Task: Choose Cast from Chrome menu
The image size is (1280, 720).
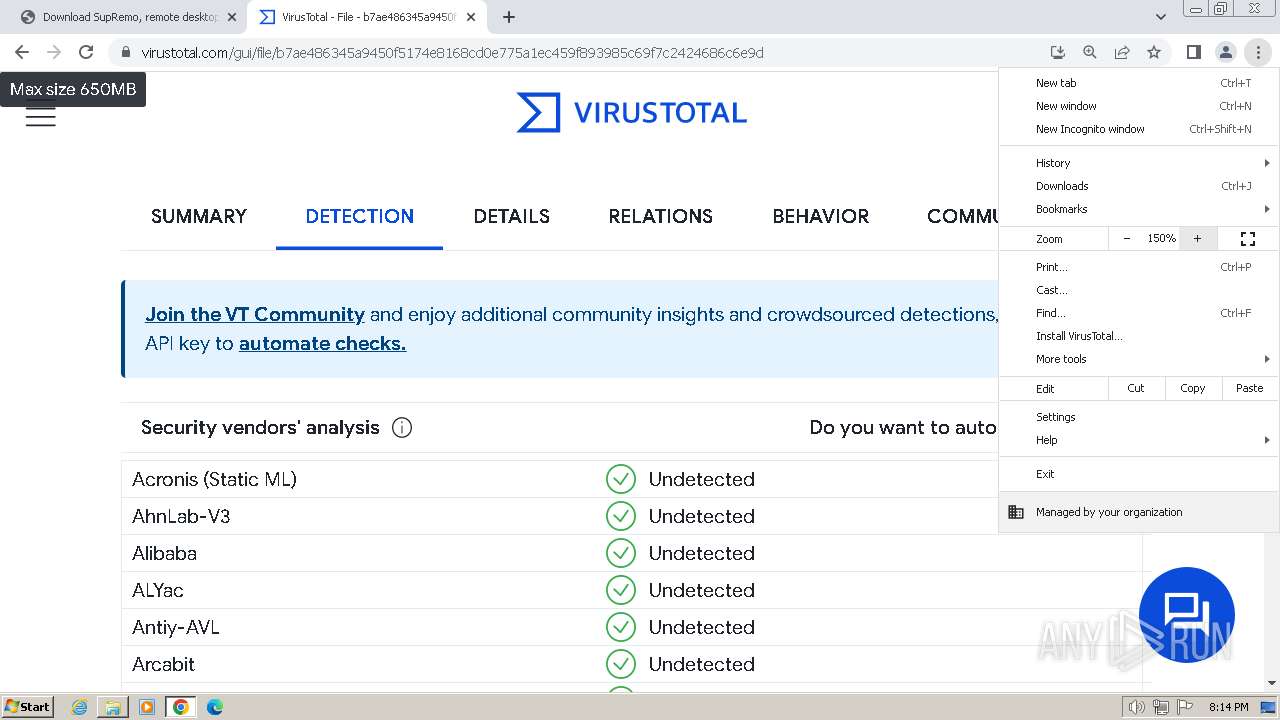Action: click(1139, 290)
